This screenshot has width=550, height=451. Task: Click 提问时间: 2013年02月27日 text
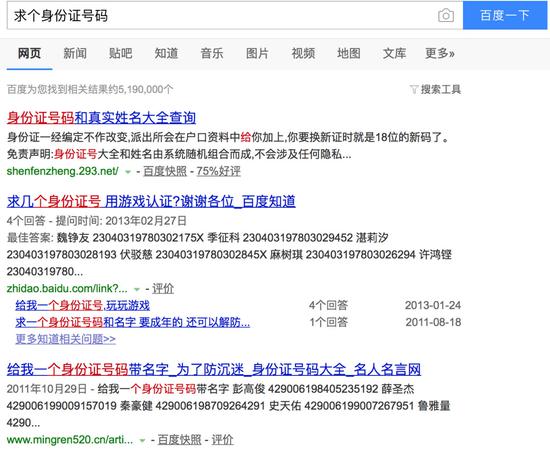[121, 221]
